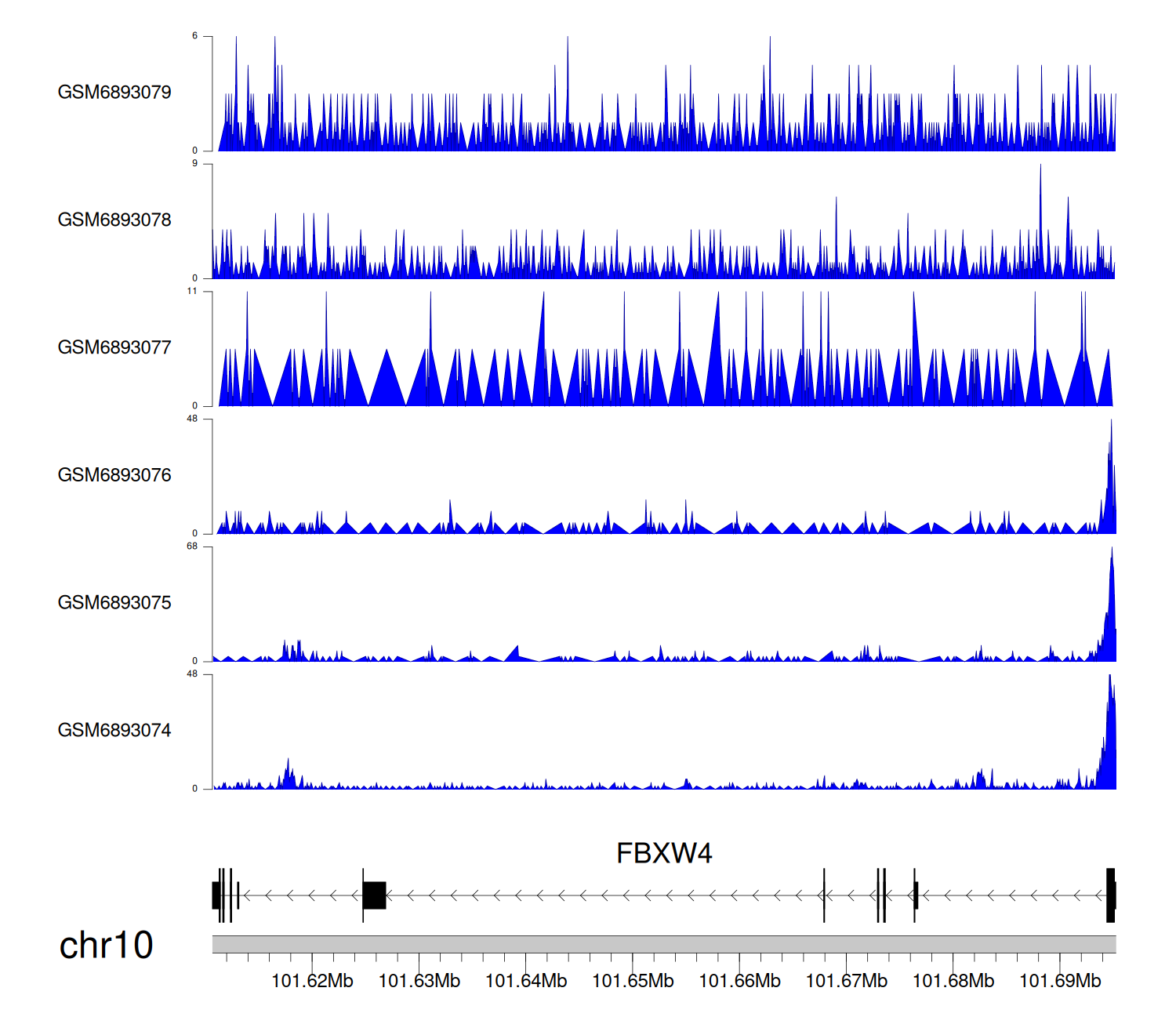The height and width of the screenshot is (1035, 1176).
Task: Select the 101.69Mb coordinate label
Action: (1060, 982)
